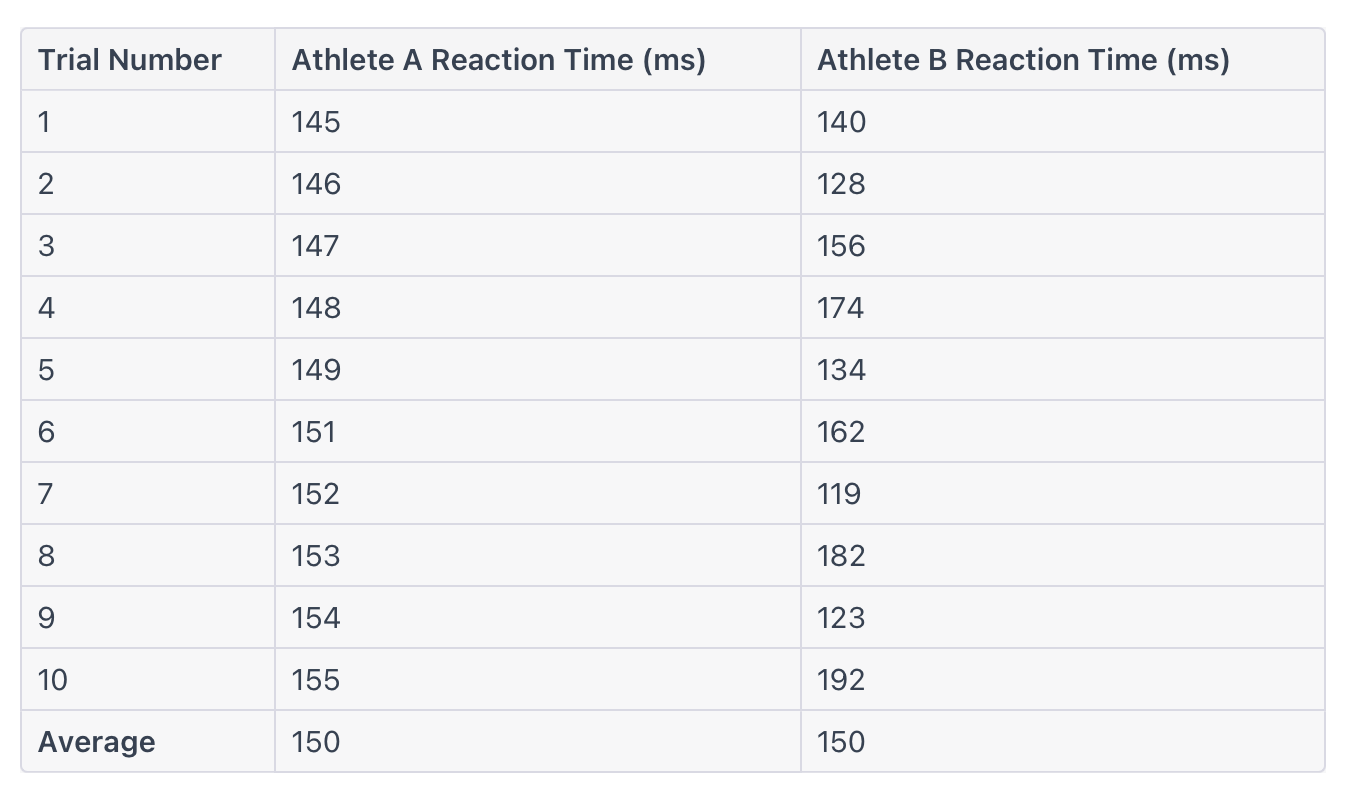Click the cell with value 156
1360x804 pixels.
click(1063, 246)
